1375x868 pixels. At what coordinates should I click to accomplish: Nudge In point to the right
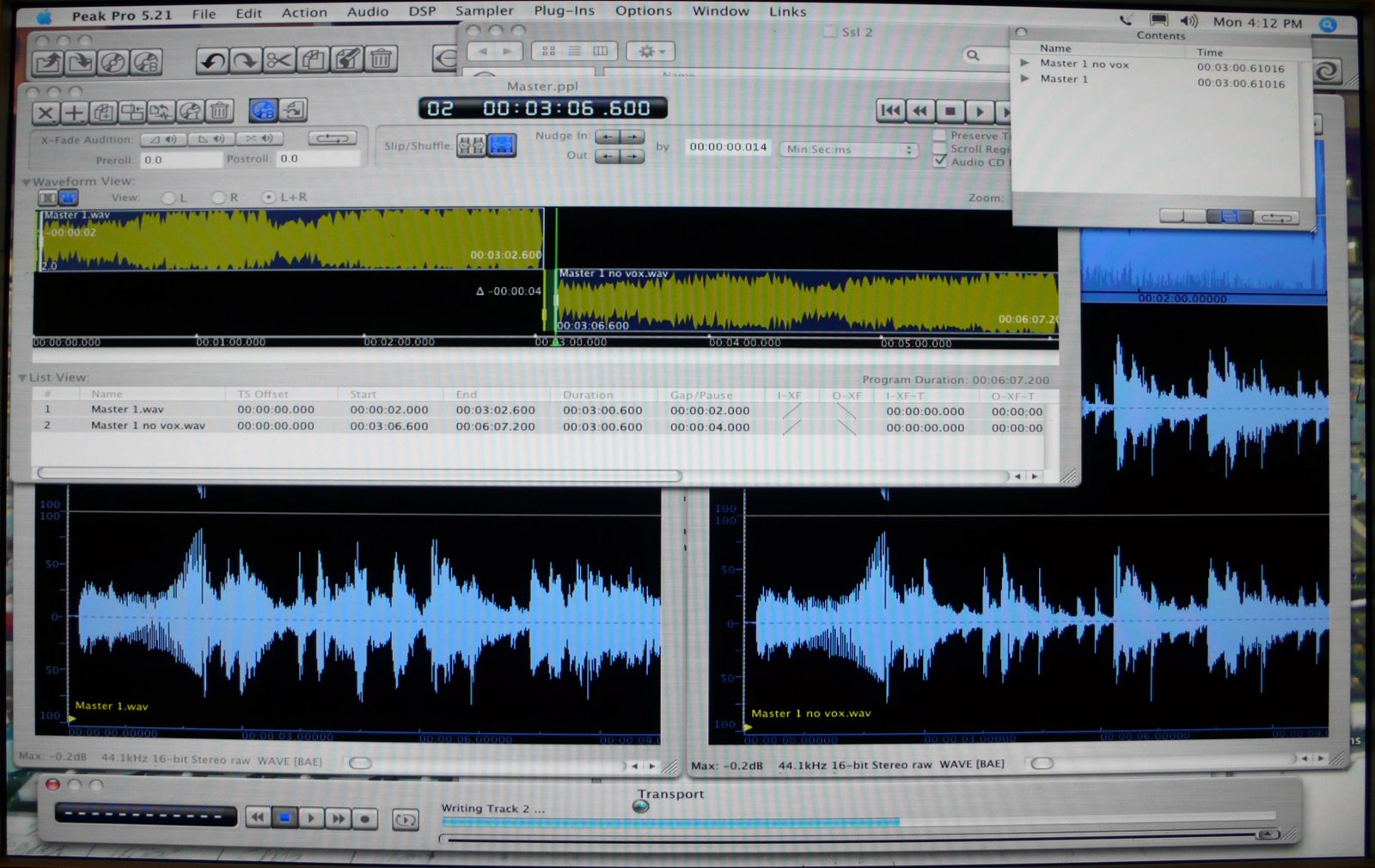632,137
